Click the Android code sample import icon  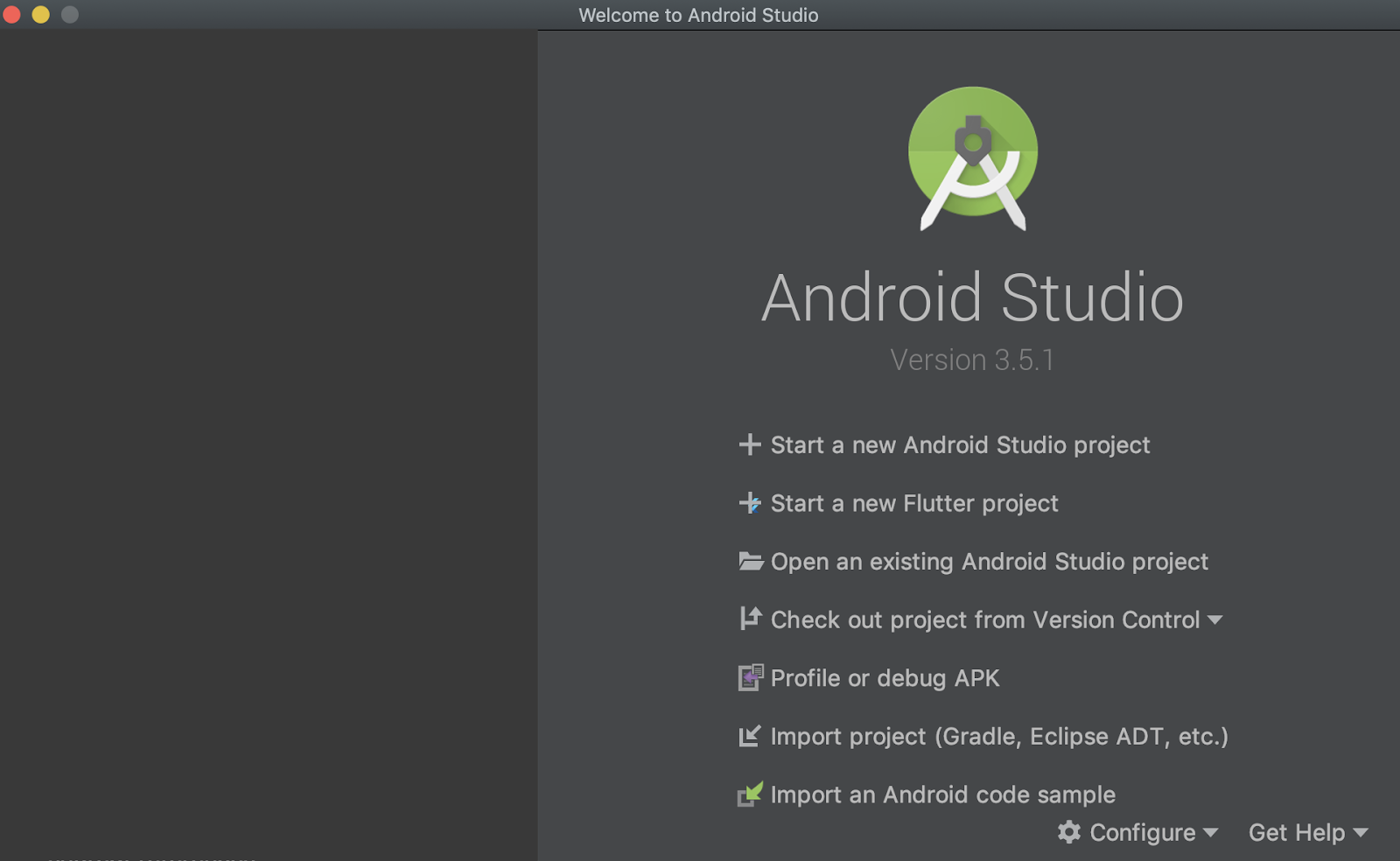point(751,794)
